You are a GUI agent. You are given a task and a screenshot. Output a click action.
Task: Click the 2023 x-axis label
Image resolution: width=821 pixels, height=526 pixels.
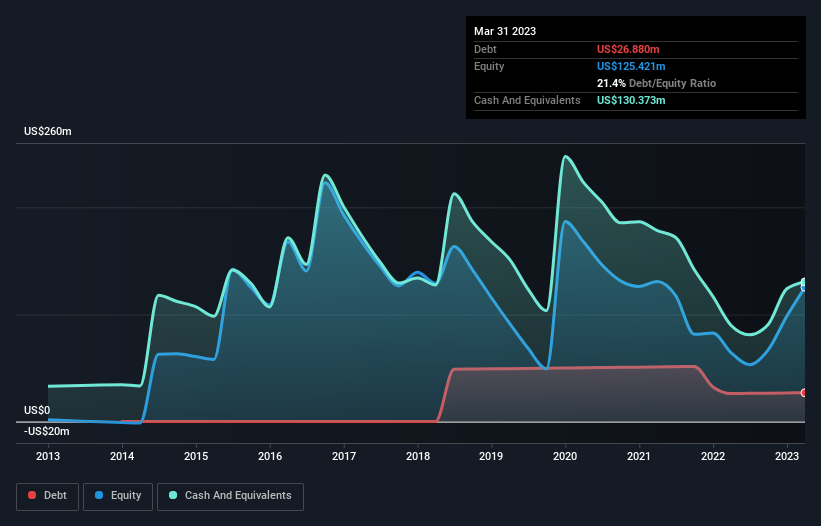coord(787,456)
